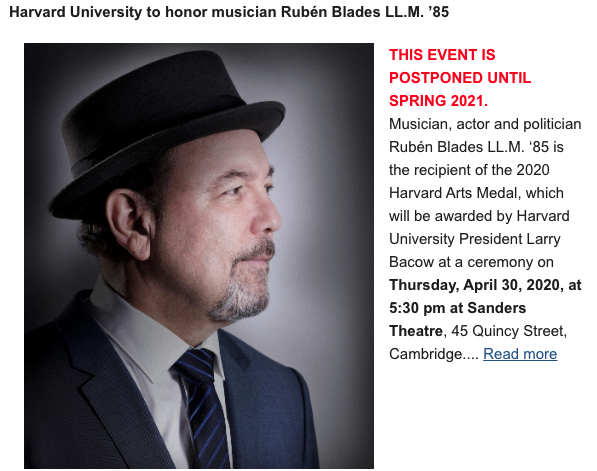Click "Bacow at a ceremony on" line
The width and height of the screenshot is (597, 471).
coord(471,262)
